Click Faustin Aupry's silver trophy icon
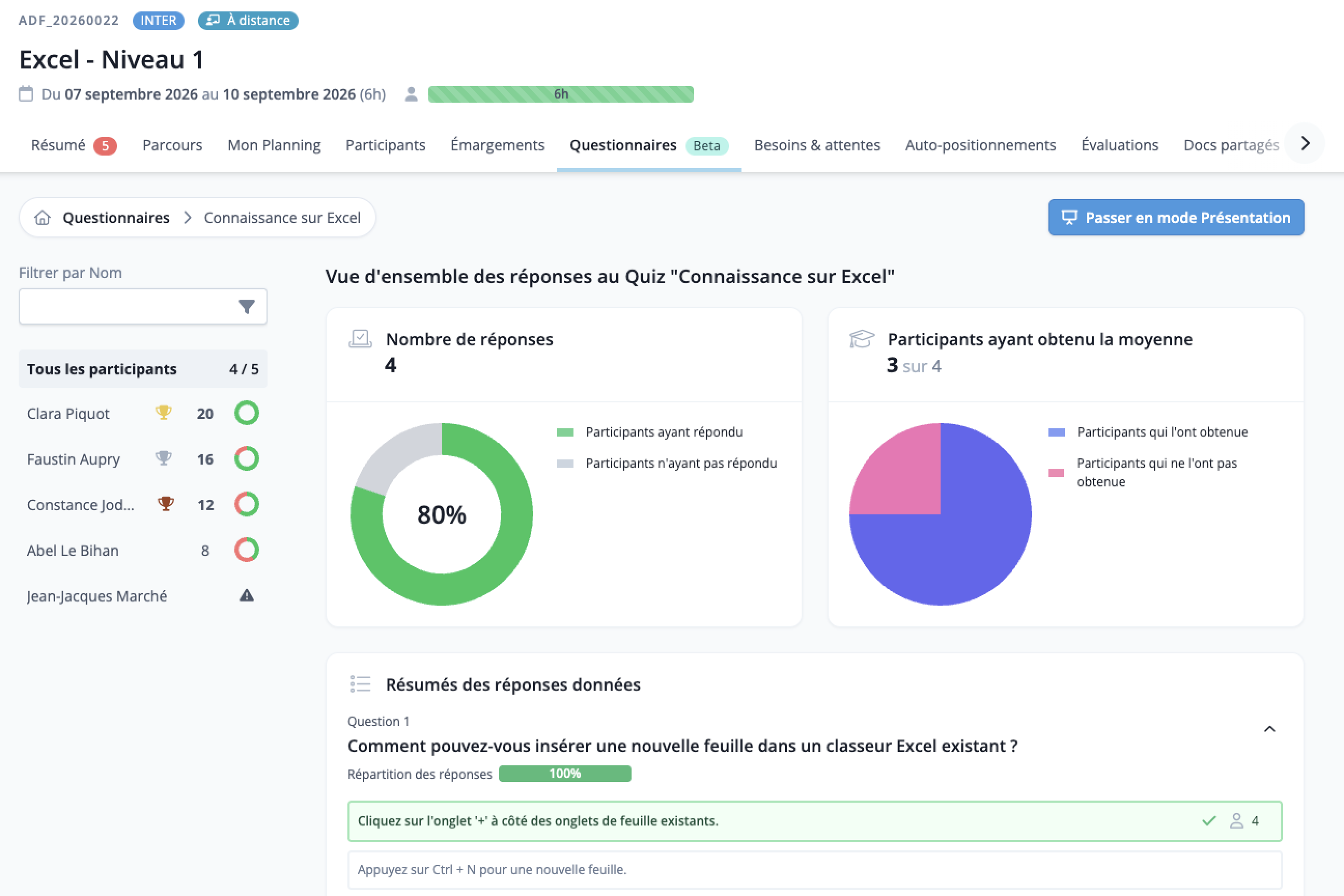The height and width of the screenshot is (896, 1344). tap(163, 458)
